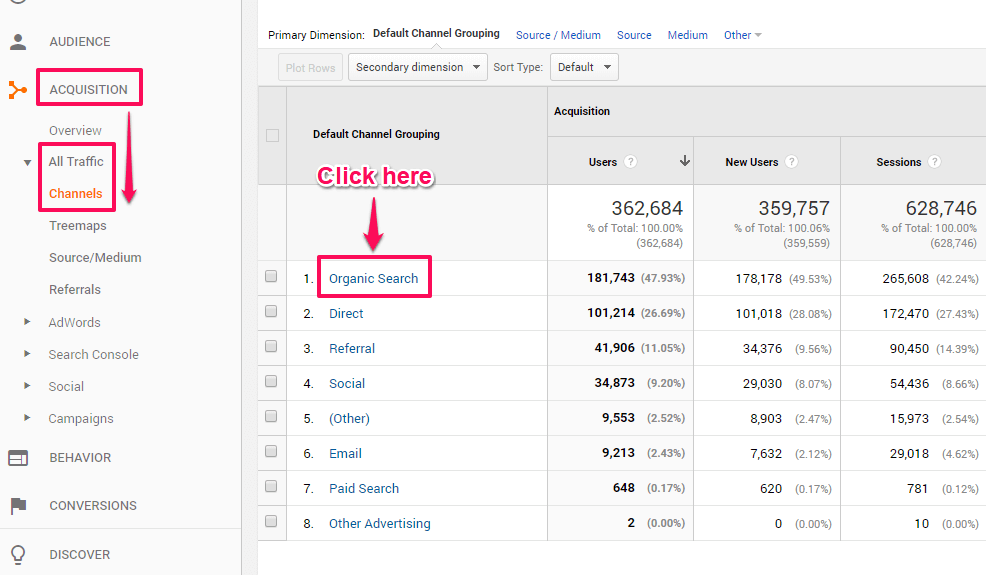Open the BEHAVIOR sidebar section

(80, 458)
